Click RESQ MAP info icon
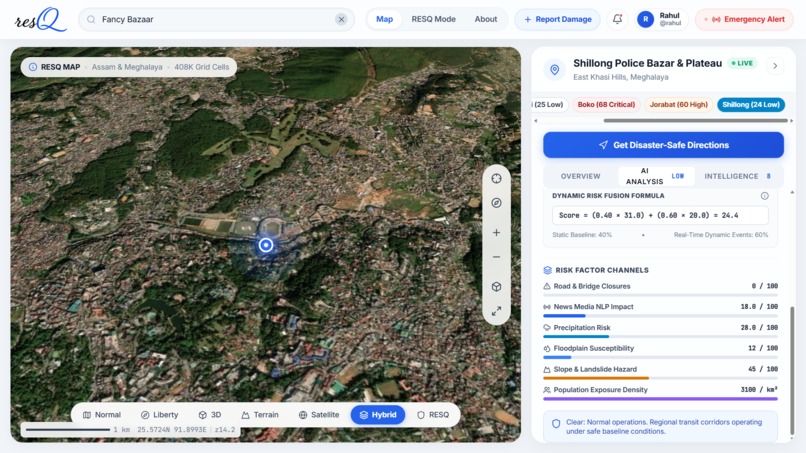 pyautogui.click(x=33, y=67)
